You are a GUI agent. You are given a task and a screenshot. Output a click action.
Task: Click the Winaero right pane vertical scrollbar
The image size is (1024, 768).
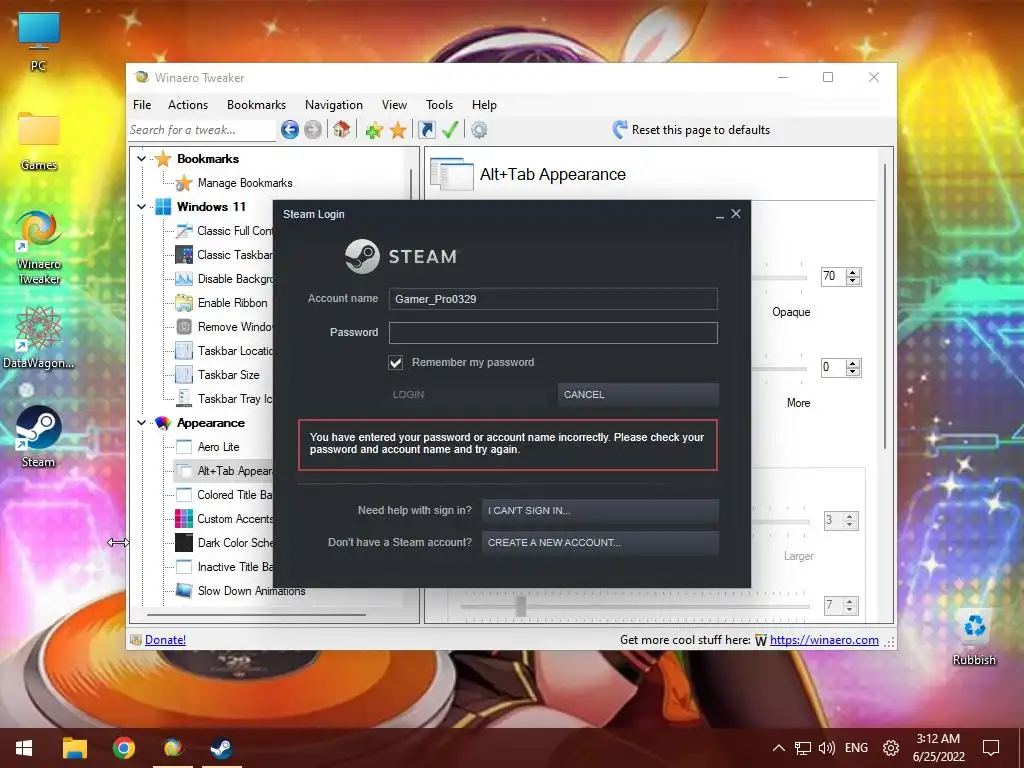pos(886,307)
